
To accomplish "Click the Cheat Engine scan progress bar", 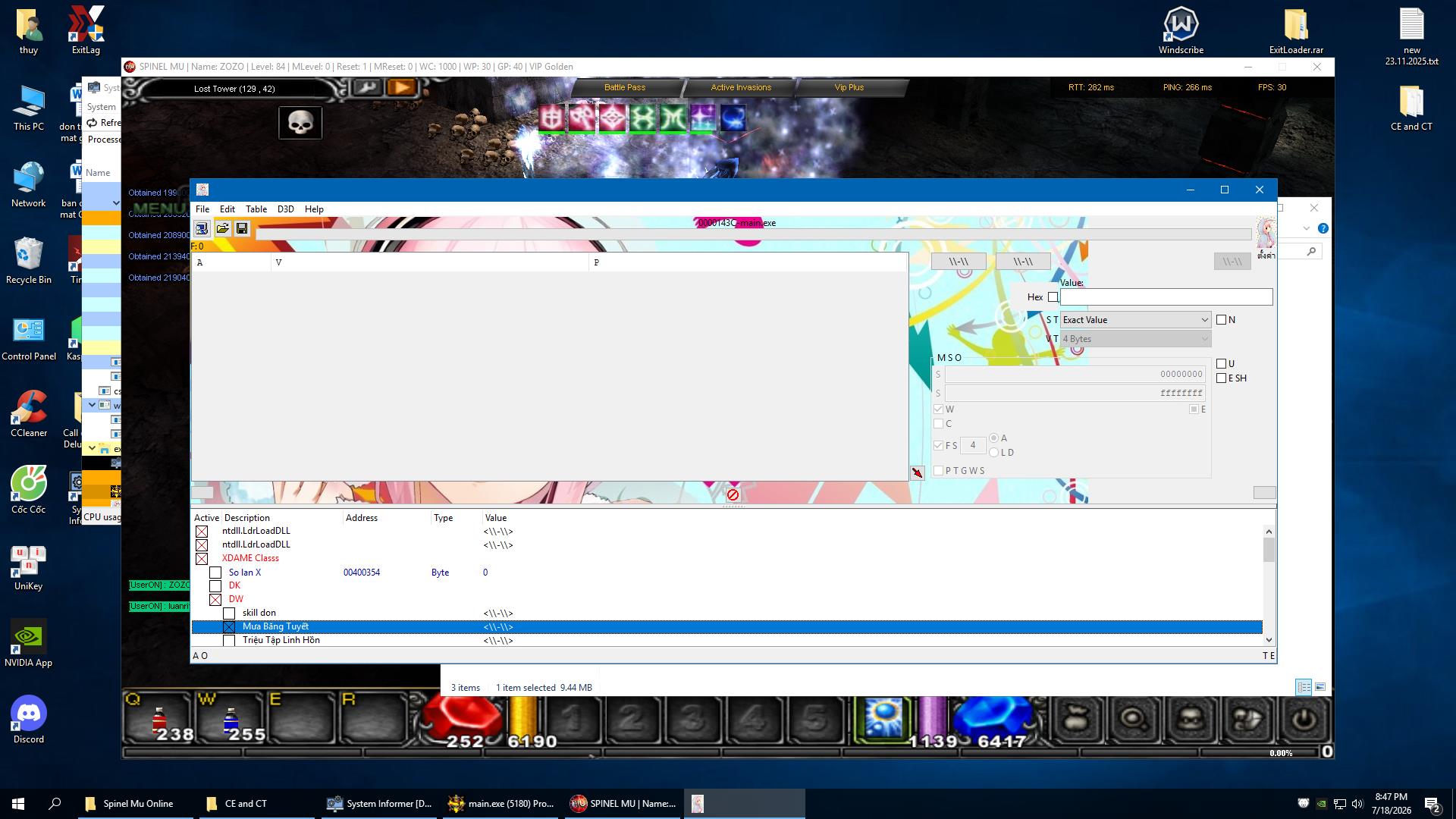I will 753,235.
